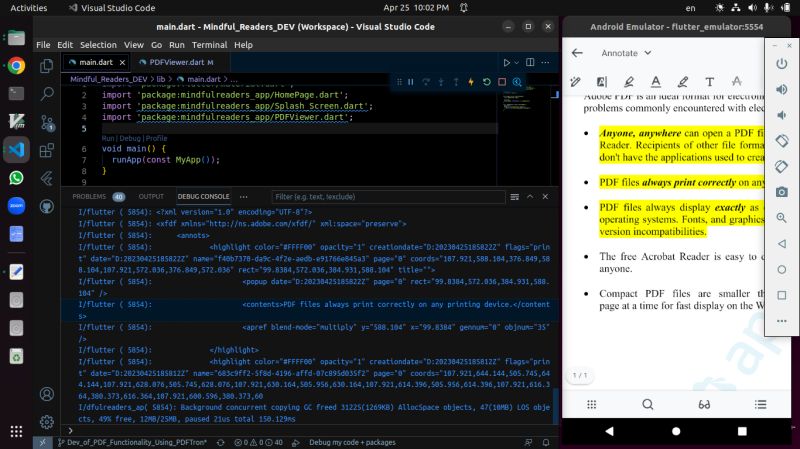Close the main.dart tab
800x449 pixels.
point(122,62)
